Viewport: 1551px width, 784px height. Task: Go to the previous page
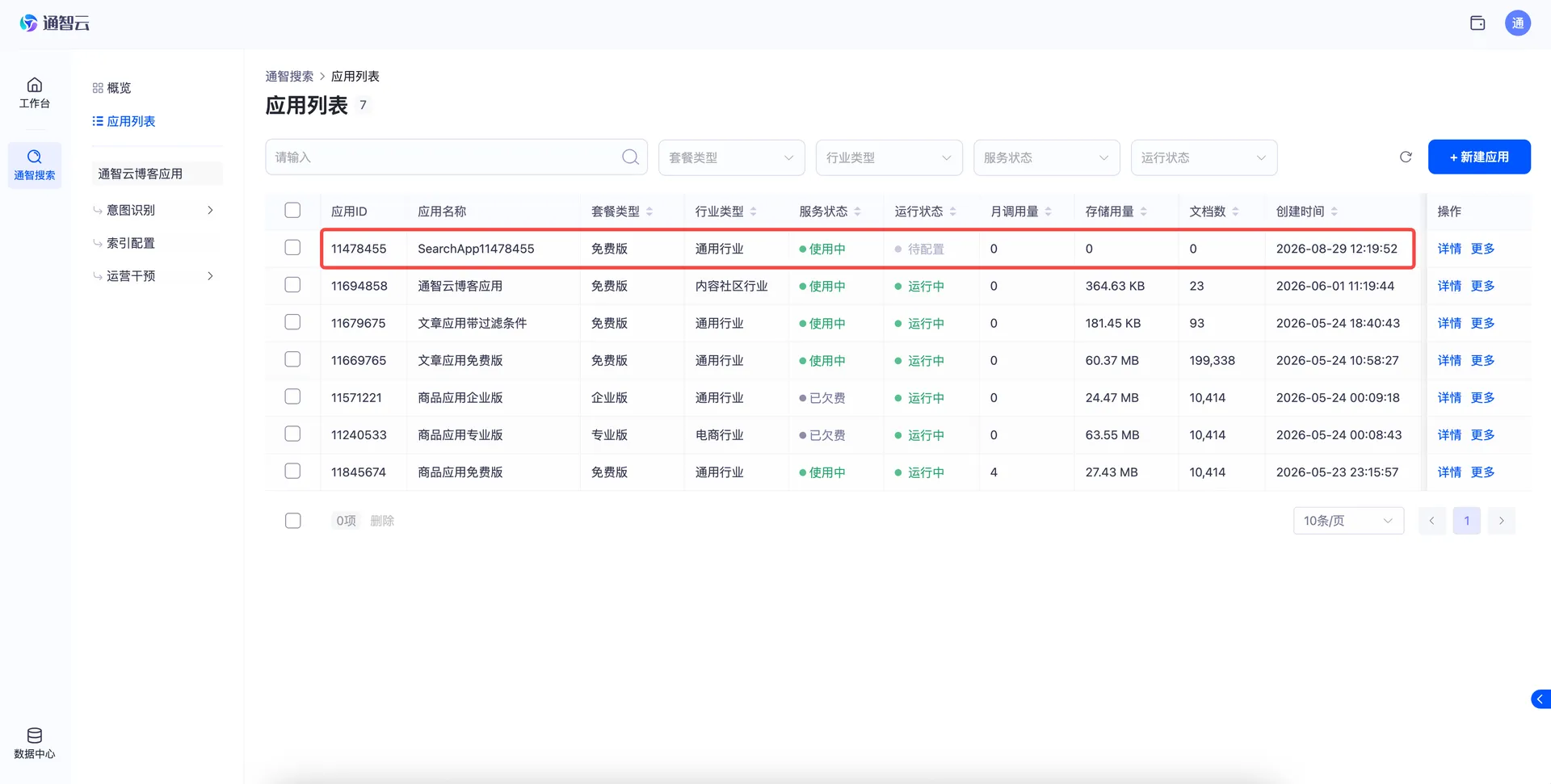pos(1432,521)
